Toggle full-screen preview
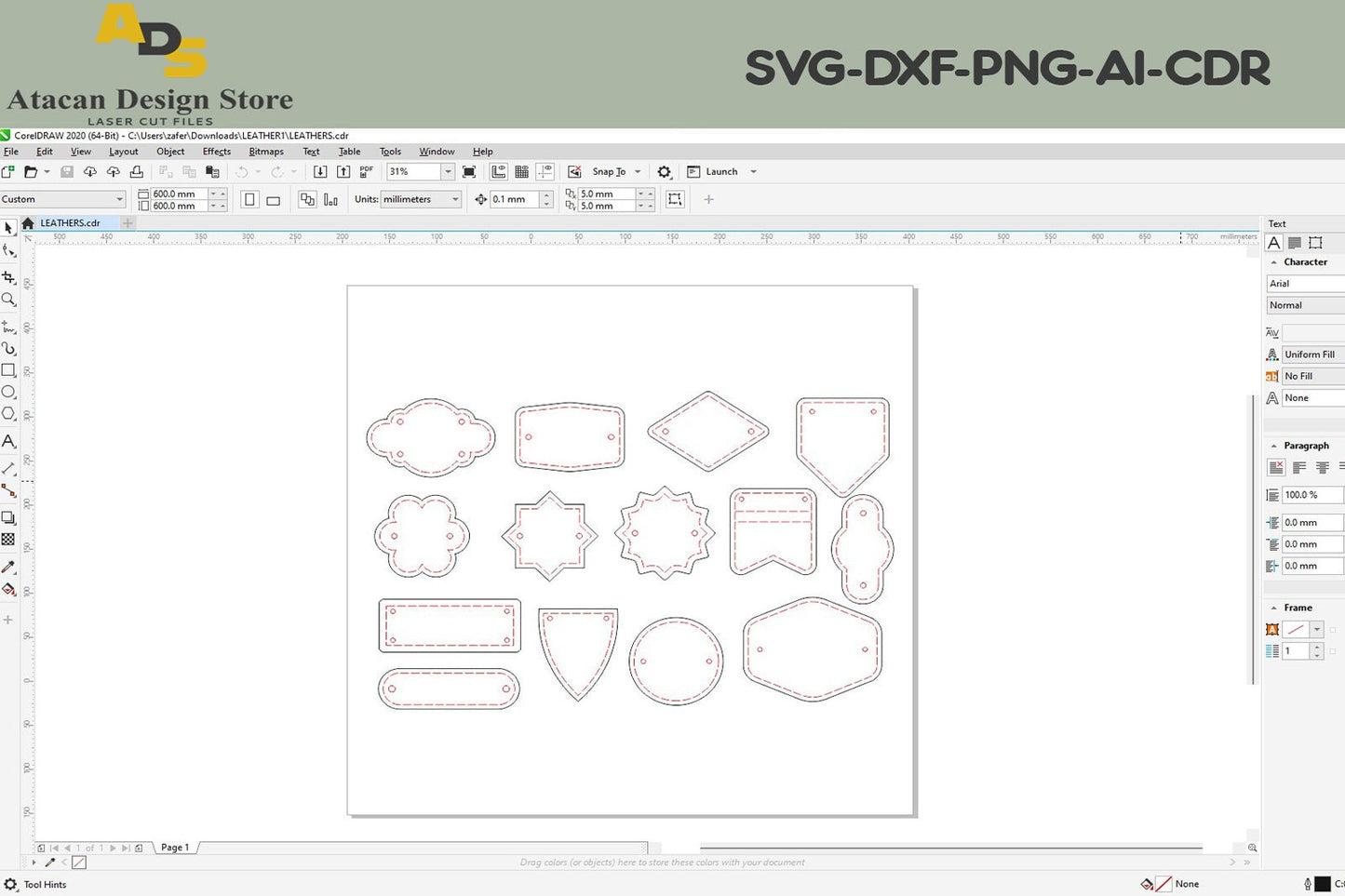1345x896 pixels. (x=469, y=171)
